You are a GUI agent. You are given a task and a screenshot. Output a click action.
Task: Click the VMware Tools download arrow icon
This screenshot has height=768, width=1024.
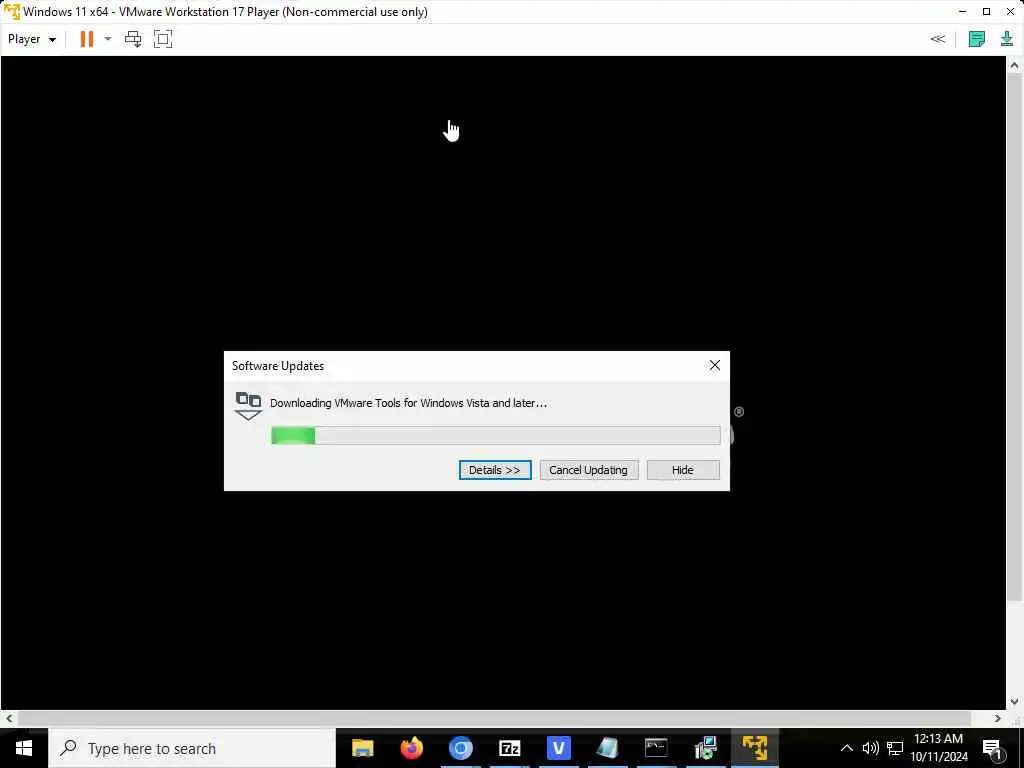coord(1006,39)
